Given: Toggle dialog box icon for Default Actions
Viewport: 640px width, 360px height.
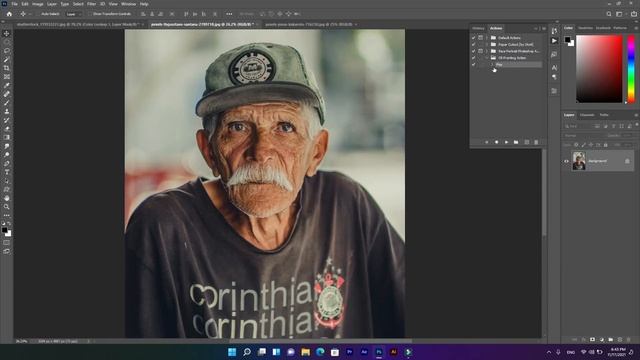Looking at the screenshot, I should (480, 38).
